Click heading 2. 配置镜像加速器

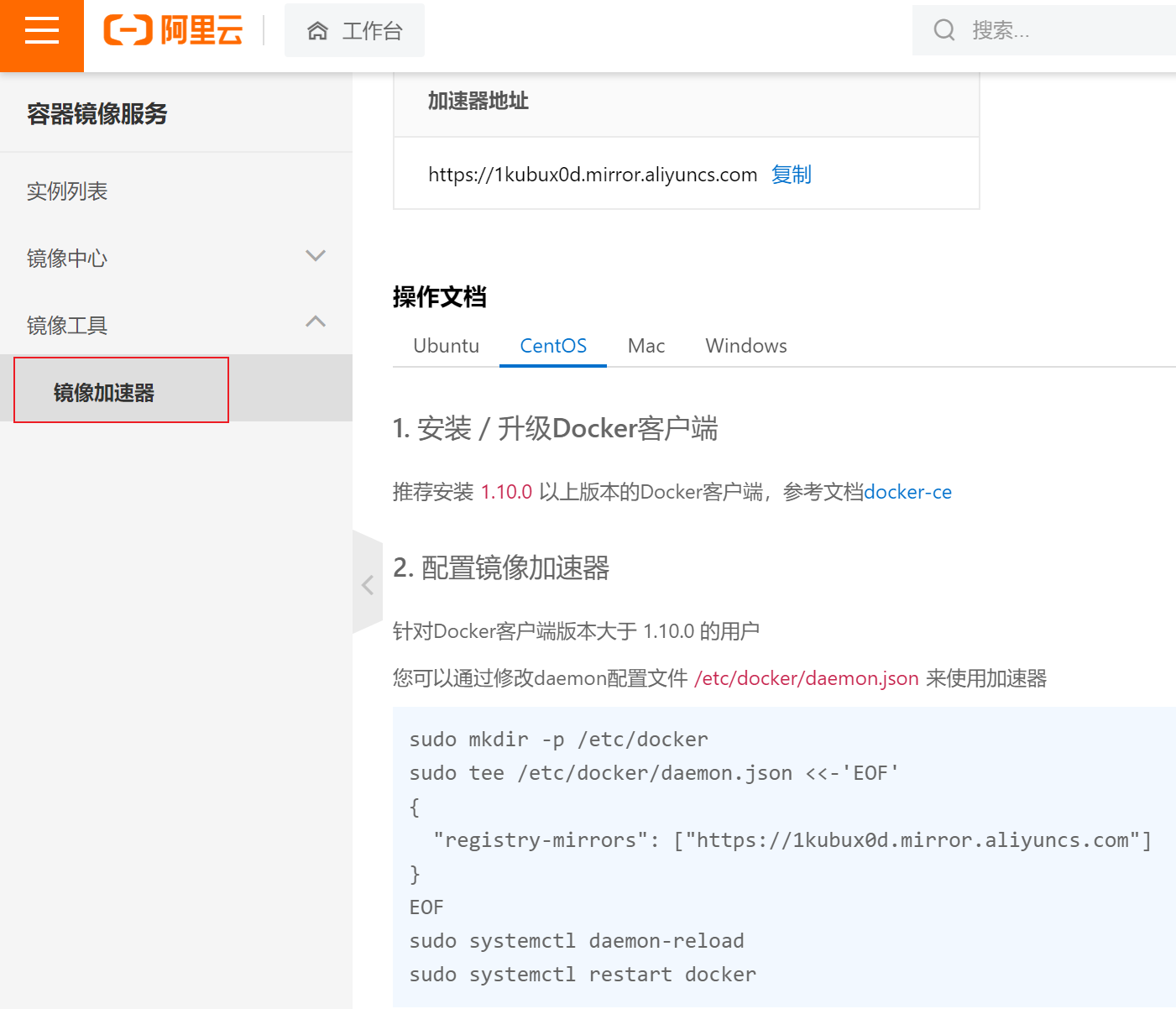[501, 567]
